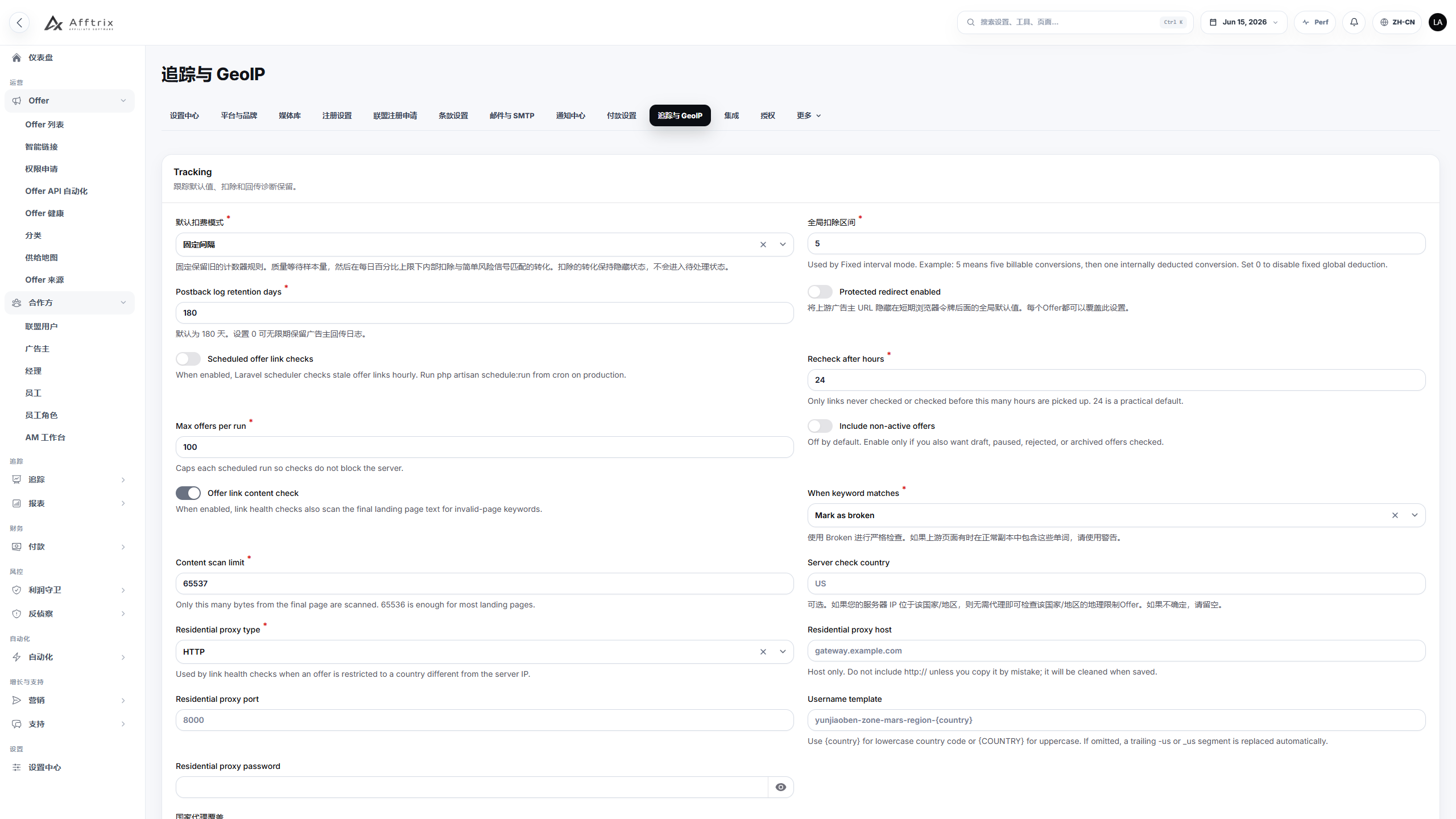Open the notifications bell
This screenshot has width=1456, height=819.
click(x=1354, y=22)
